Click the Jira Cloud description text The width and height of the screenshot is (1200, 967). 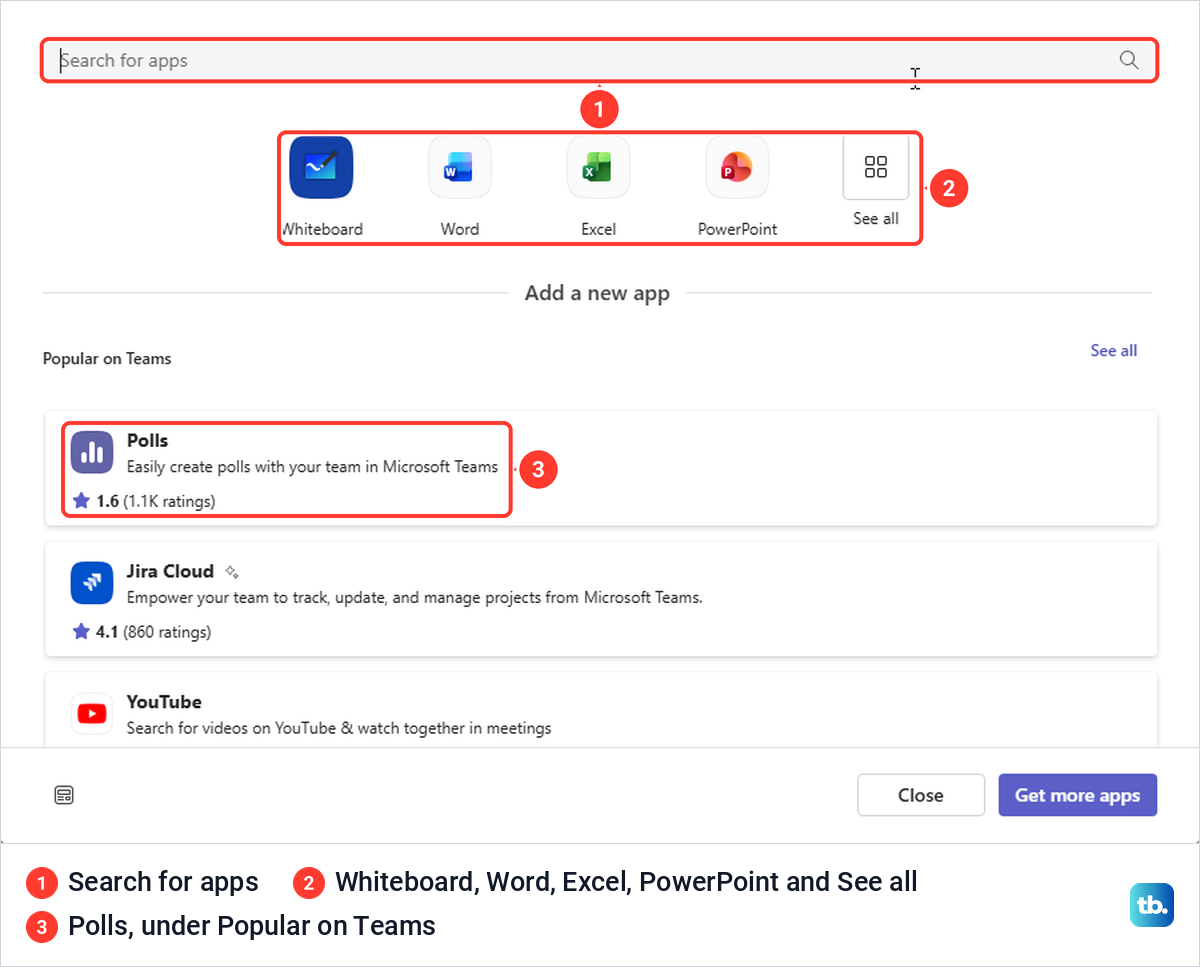tap(415, 598)
